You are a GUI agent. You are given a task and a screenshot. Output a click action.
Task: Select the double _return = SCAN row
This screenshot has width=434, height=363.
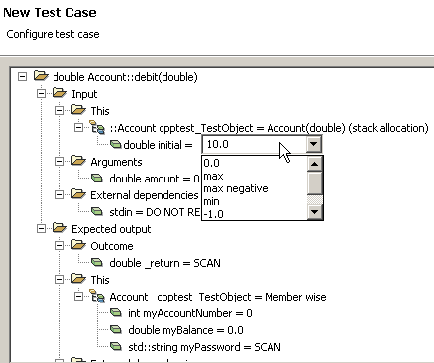point(165,263)
